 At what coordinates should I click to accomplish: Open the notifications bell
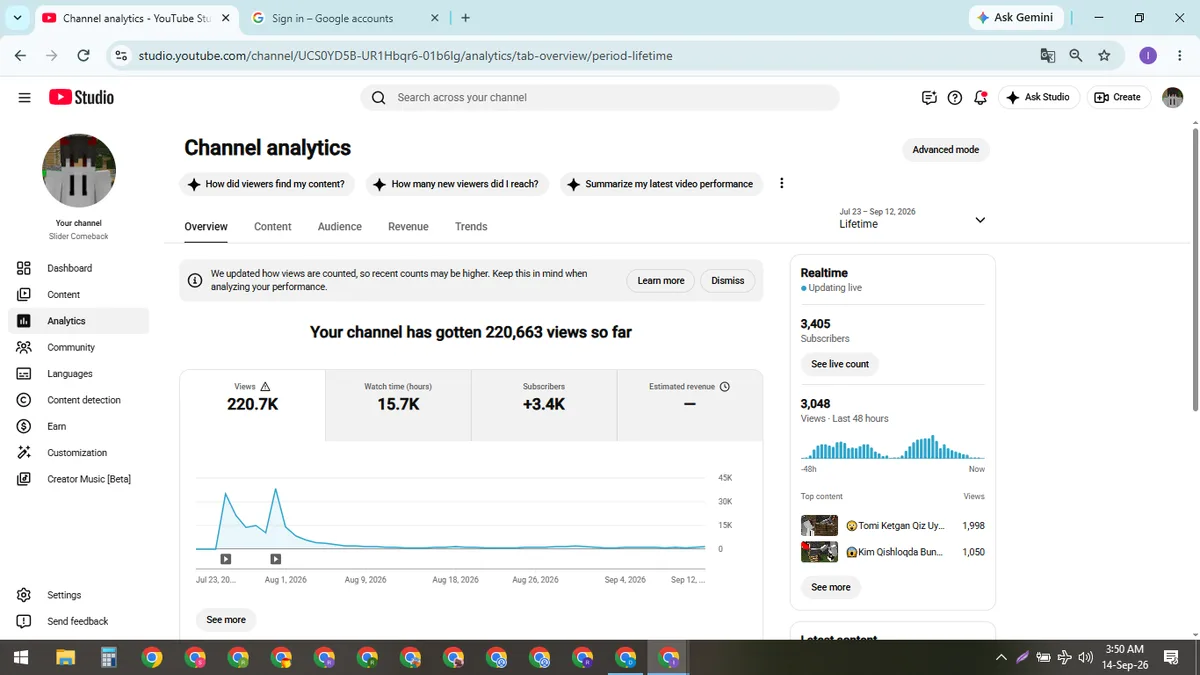[x=980, y=97]
